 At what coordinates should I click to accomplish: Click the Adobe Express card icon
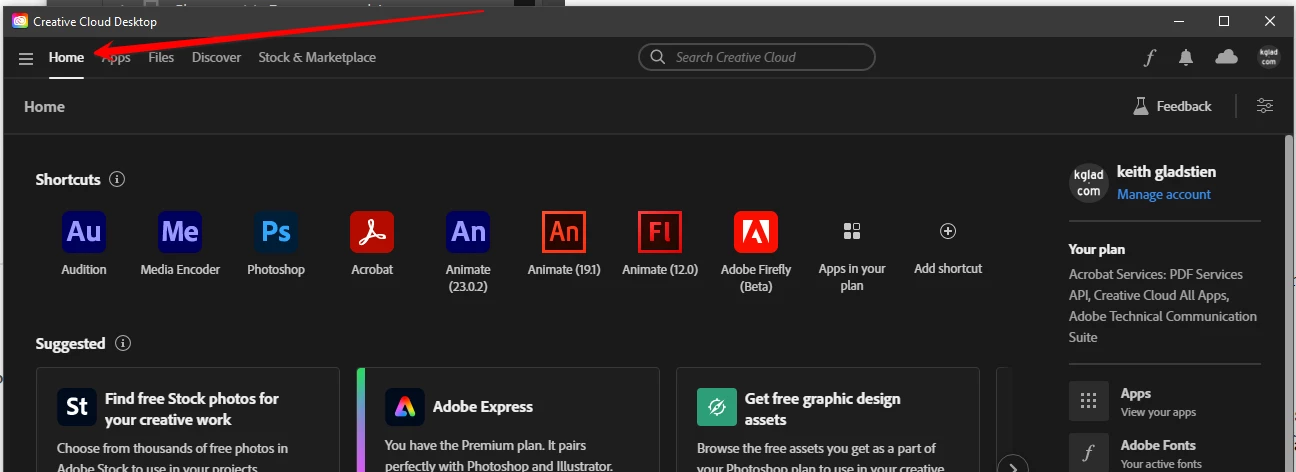[x=405, y=407]
